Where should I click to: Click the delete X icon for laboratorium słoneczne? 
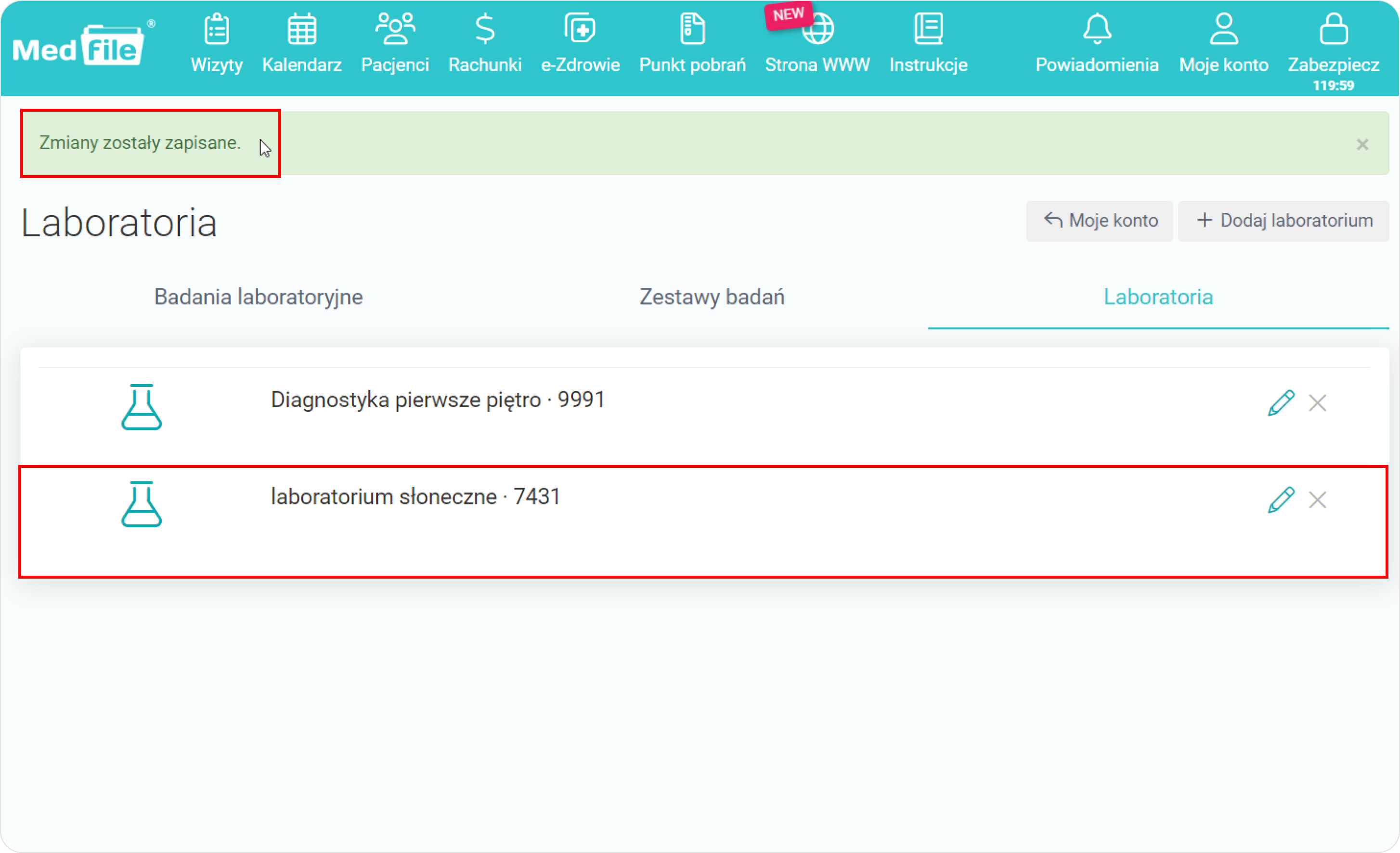click(1318, 498)
